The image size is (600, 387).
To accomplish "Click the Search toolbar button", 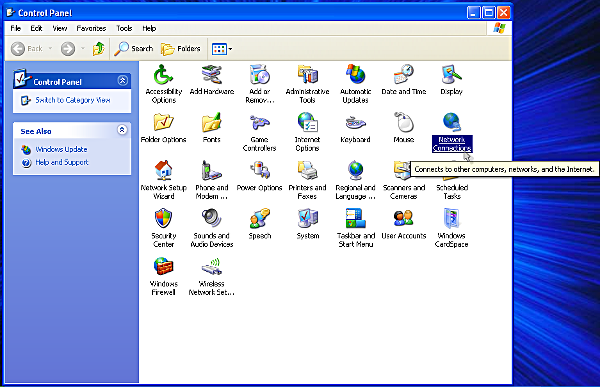I will tap(134, 49).
